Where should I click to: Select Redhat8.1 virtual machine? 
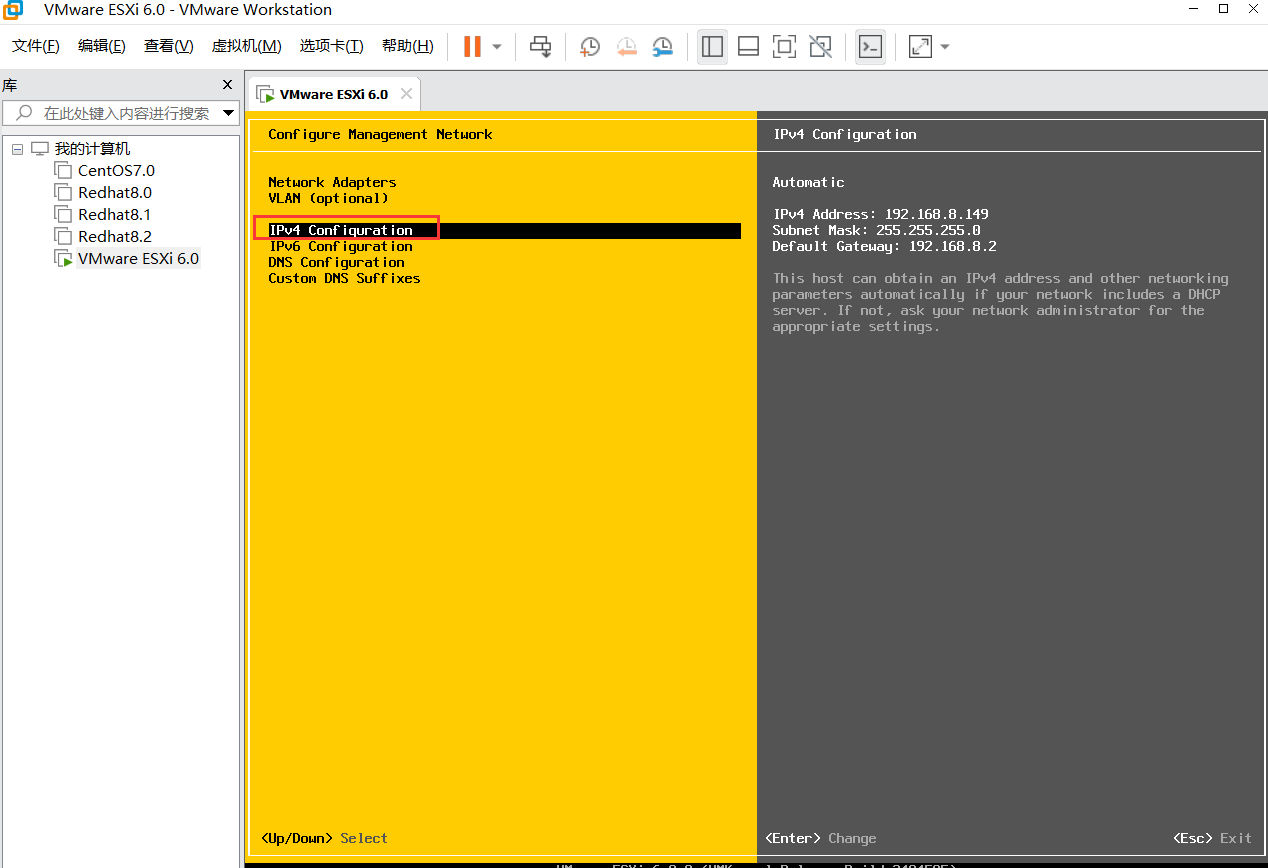tap(115, 215)
